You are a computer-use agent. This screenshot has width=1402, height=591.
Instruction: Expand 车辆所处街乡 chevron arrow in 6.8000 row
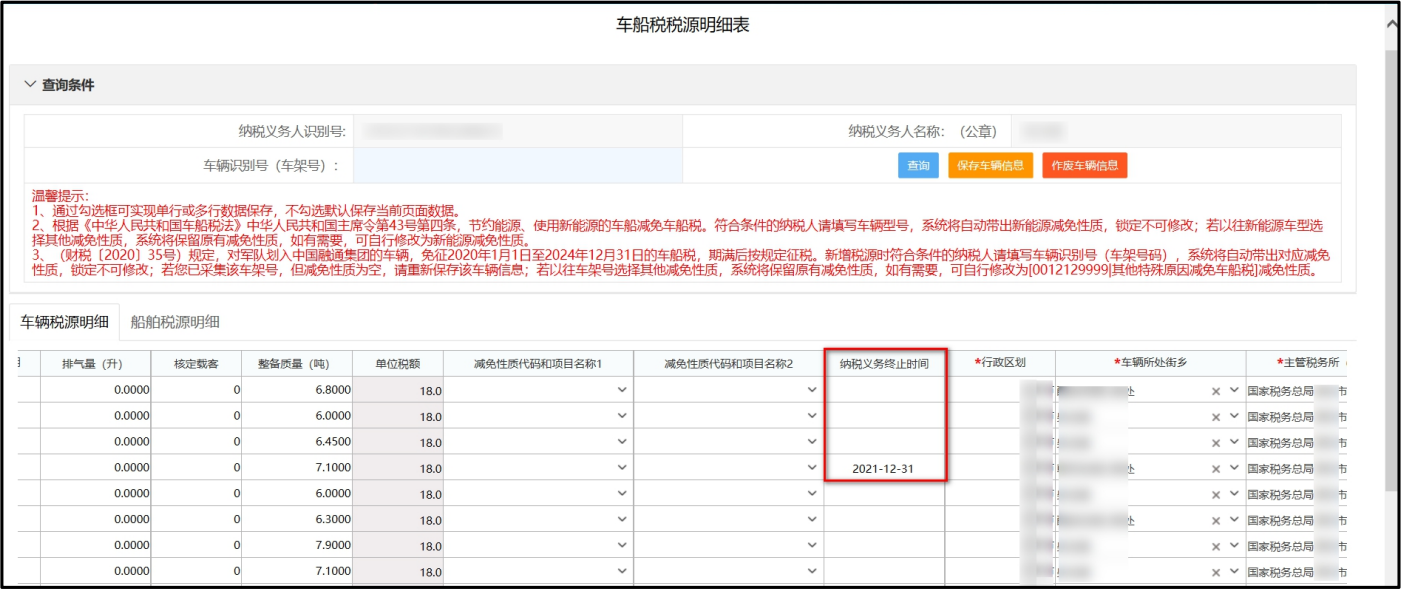pos(1234,390)
